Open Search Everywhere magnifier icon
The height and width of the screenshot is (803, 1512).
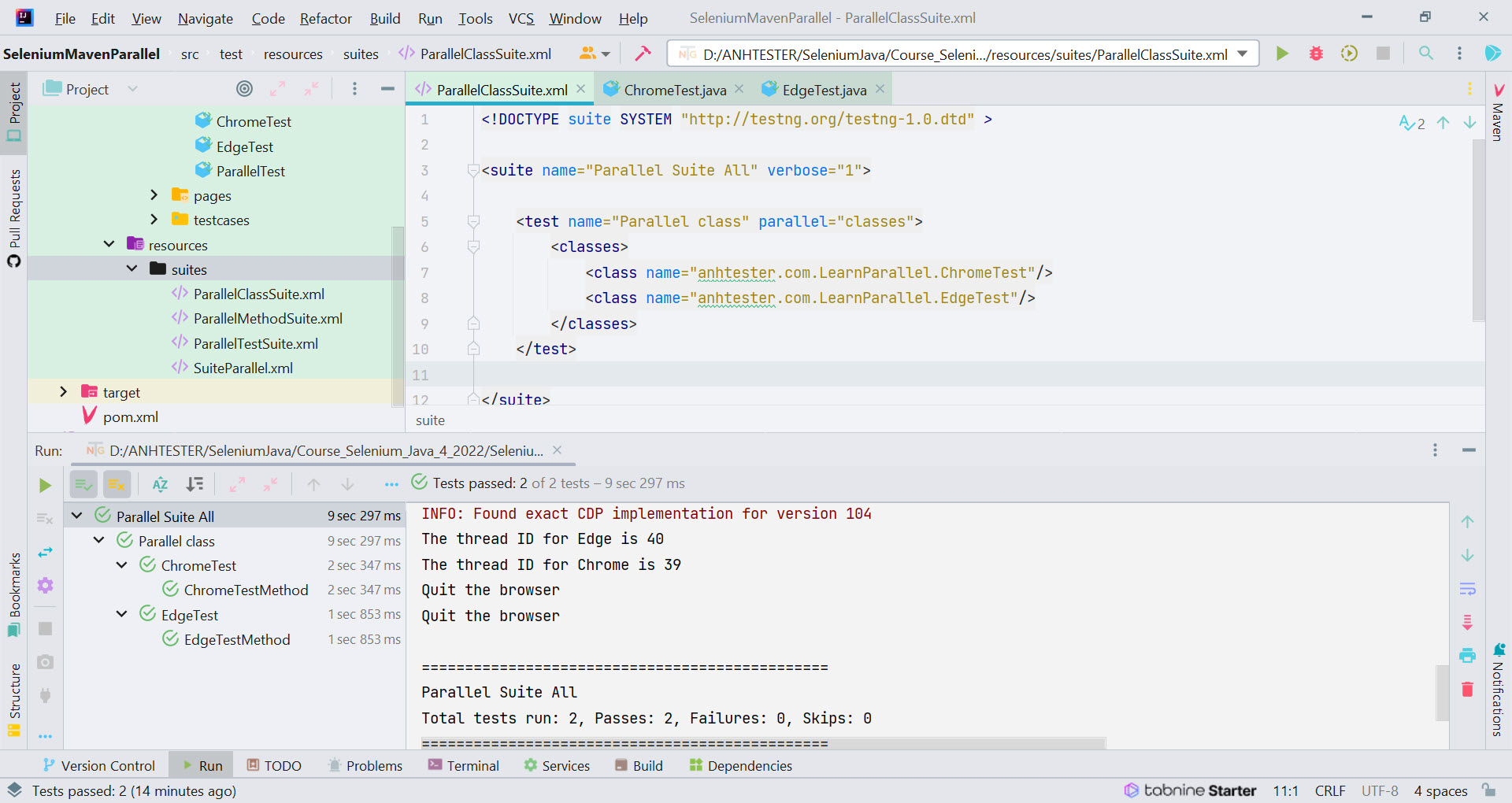point(1425,54)
